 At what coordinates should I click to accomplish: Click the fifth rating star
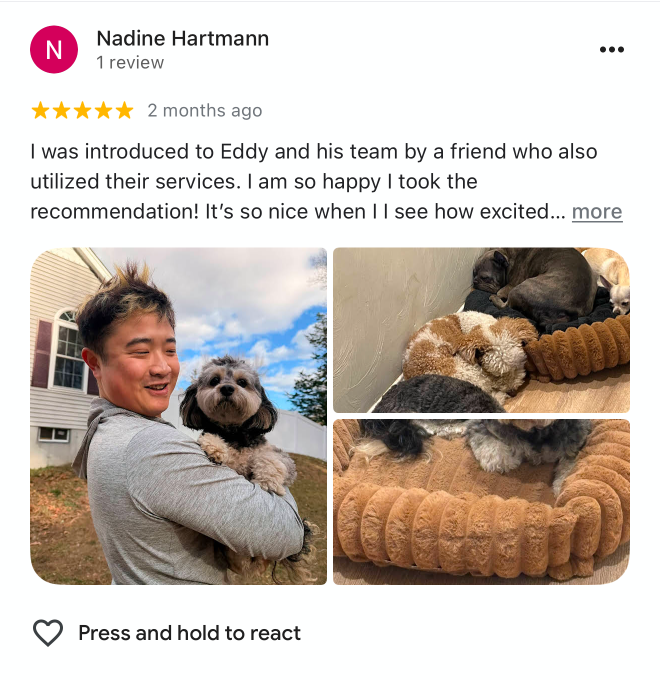tap(124, 110)
